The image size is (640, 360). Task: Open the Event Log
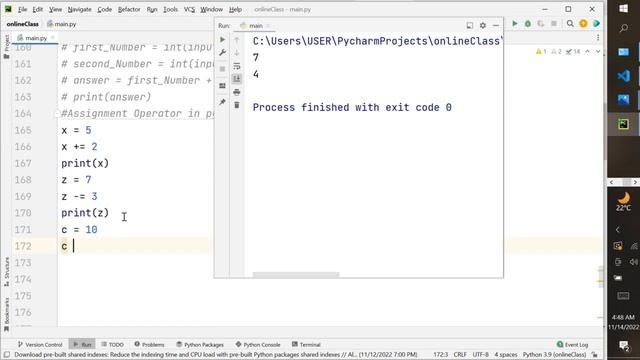tap(572, 344)
